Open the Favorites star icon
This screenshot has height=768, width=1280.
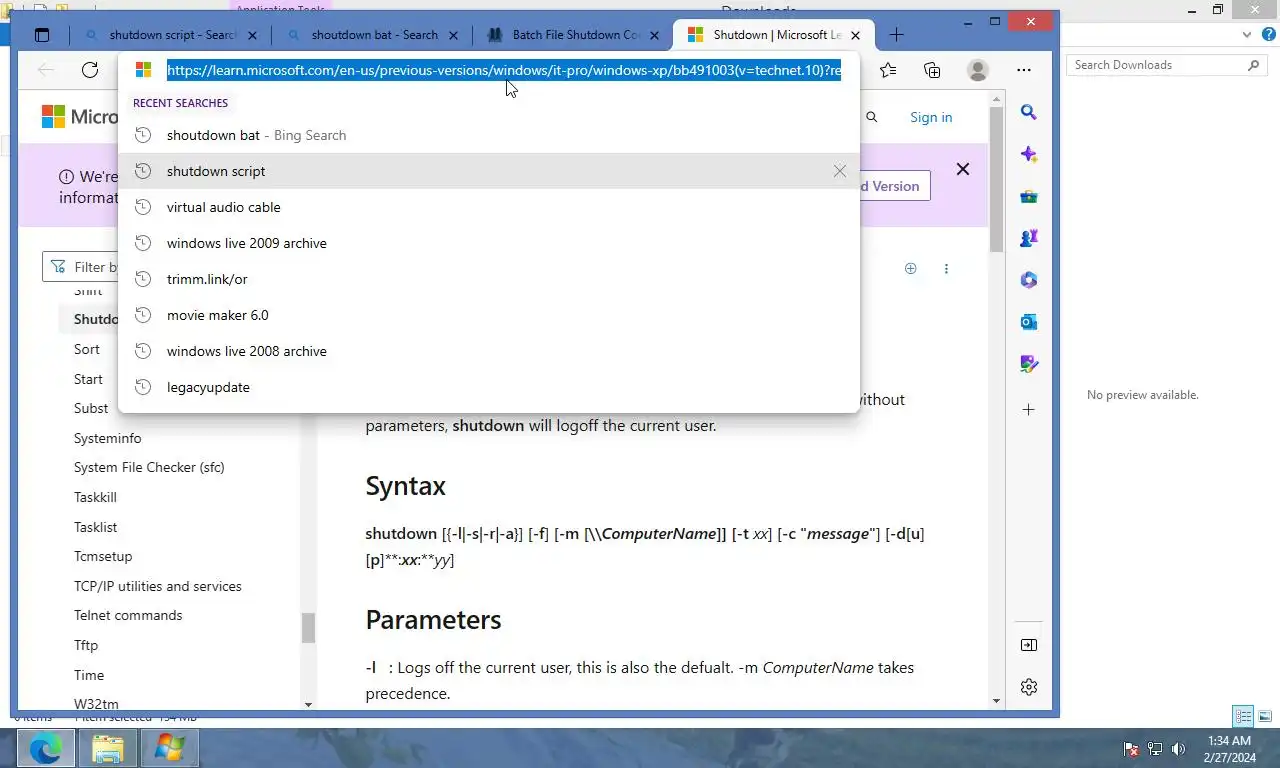(888, 70)
